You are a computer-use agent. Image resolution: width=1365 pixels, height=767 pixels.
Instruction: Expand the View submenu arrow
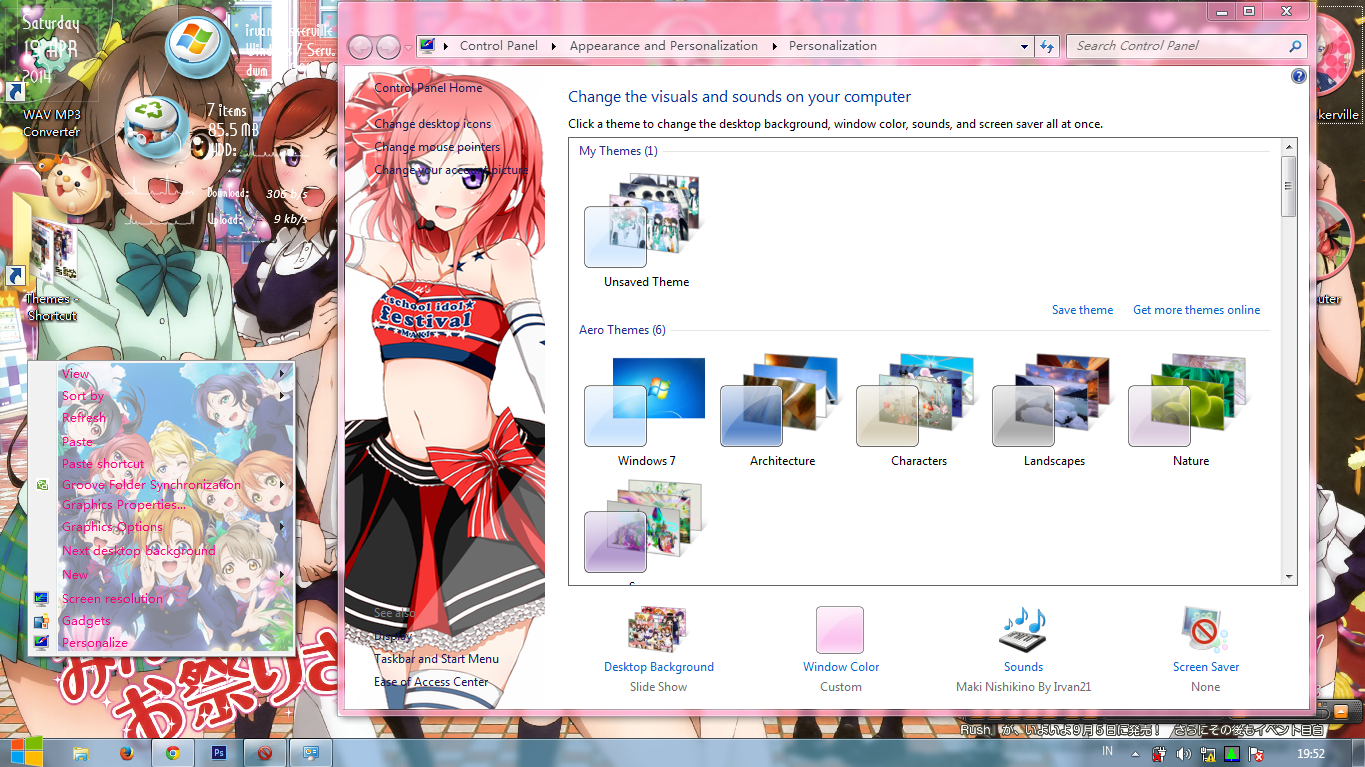pos(284,374)
